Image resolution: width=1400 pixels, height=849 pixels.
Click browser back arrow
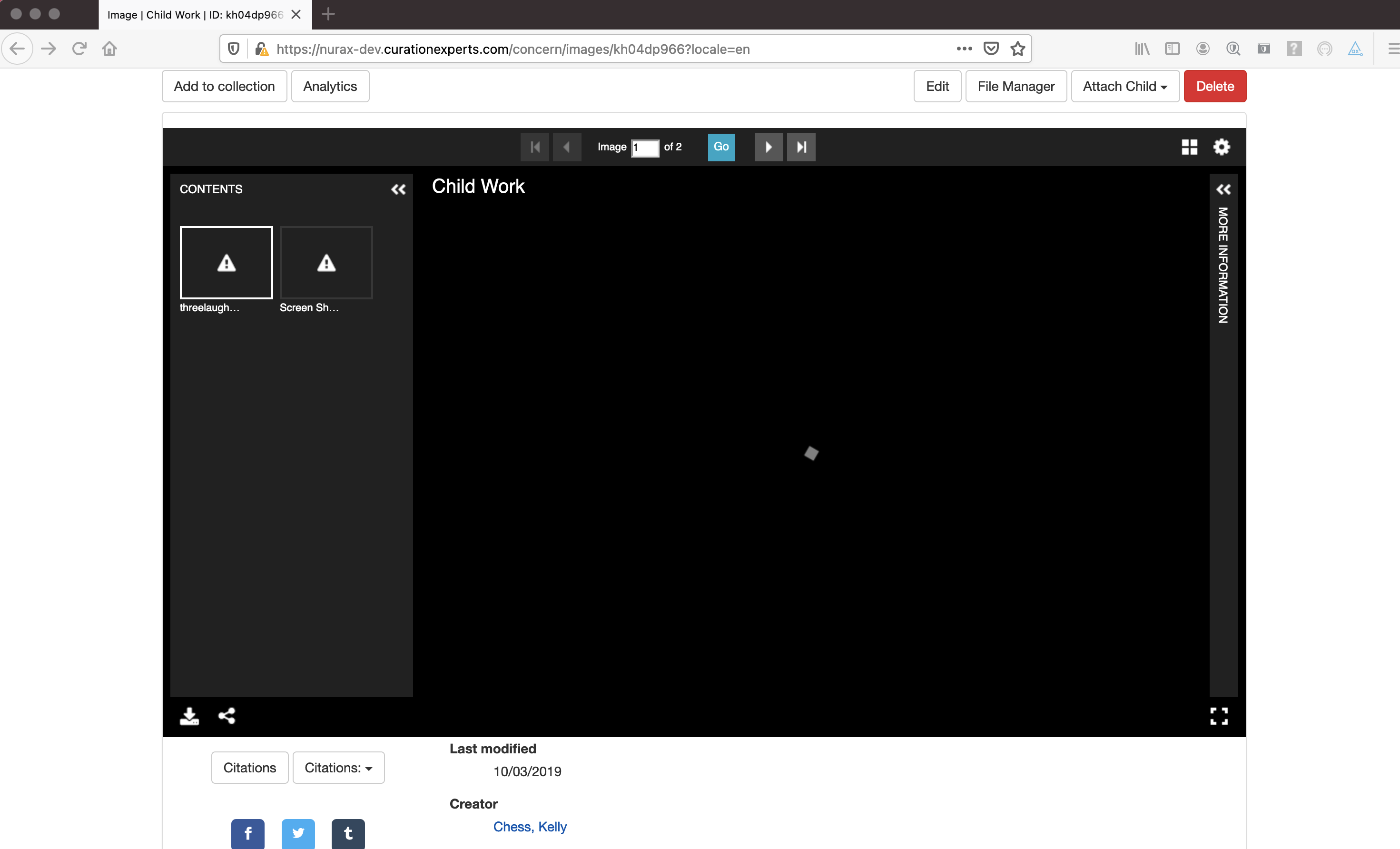click(x=18, y=49)
